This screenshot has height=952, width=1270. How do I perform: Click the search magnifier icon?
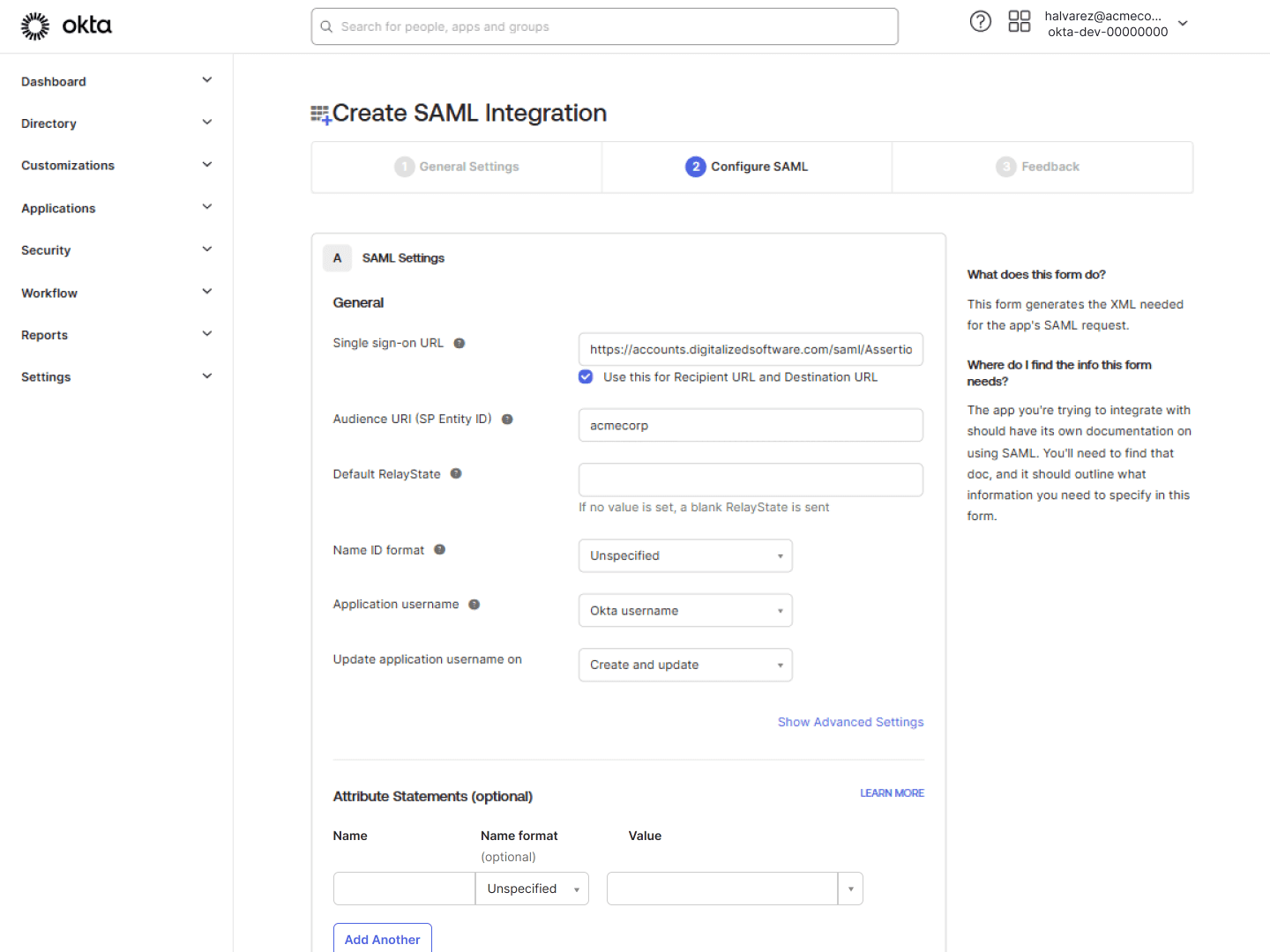point(326,26)
